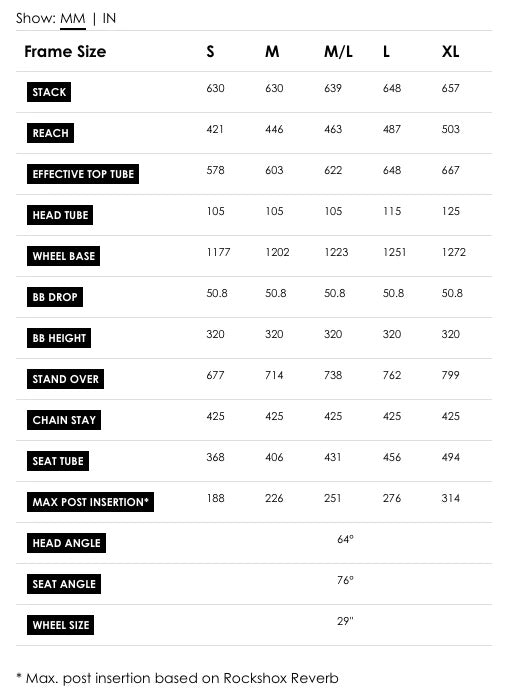Select the STAND OVER label
This screenshot has height=697, width=510.
65,379
